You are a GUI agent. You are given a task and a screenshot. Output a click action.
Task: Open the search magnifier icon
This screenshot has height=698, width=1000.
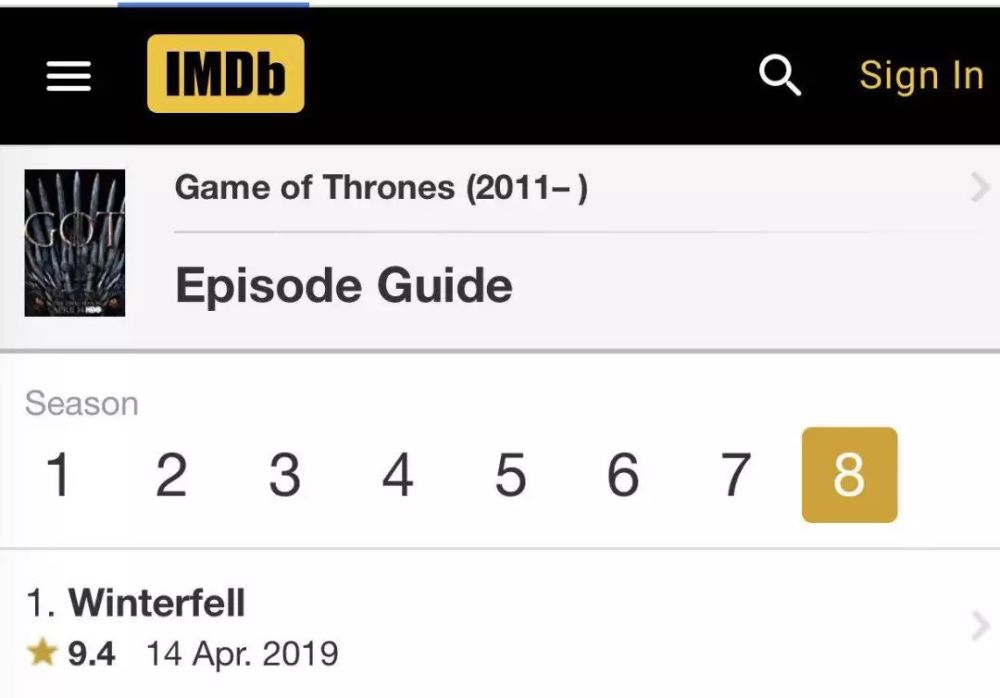click(x=780, y=75)
